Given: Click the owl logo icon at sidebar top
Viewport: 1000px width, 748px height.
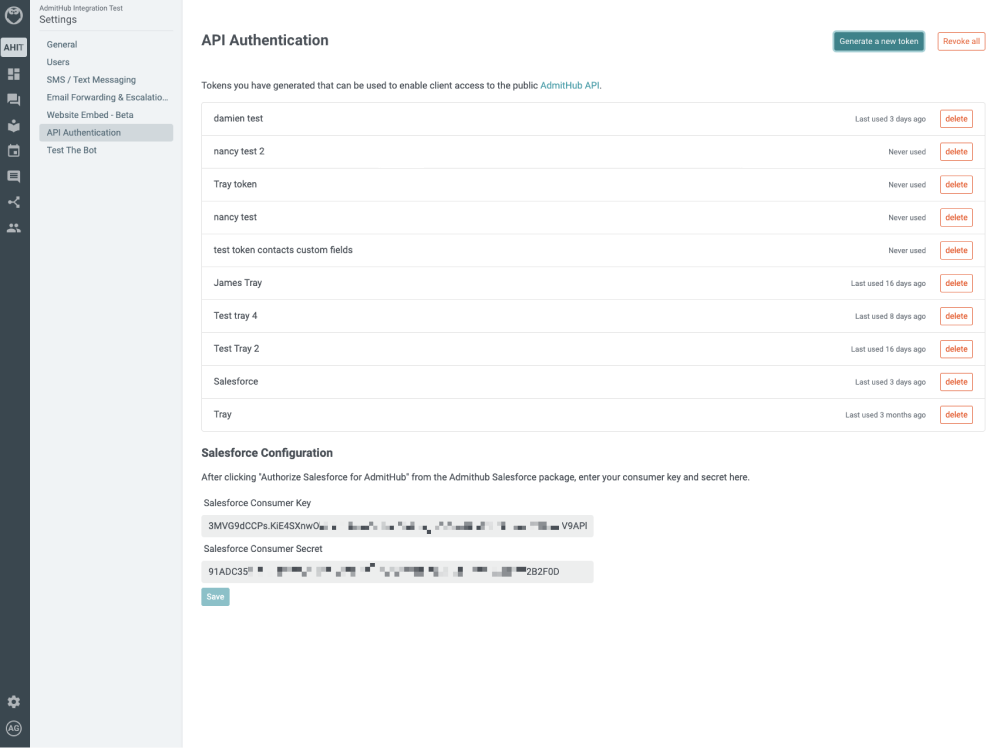Looking at the screenshot, I should (13, 13).
